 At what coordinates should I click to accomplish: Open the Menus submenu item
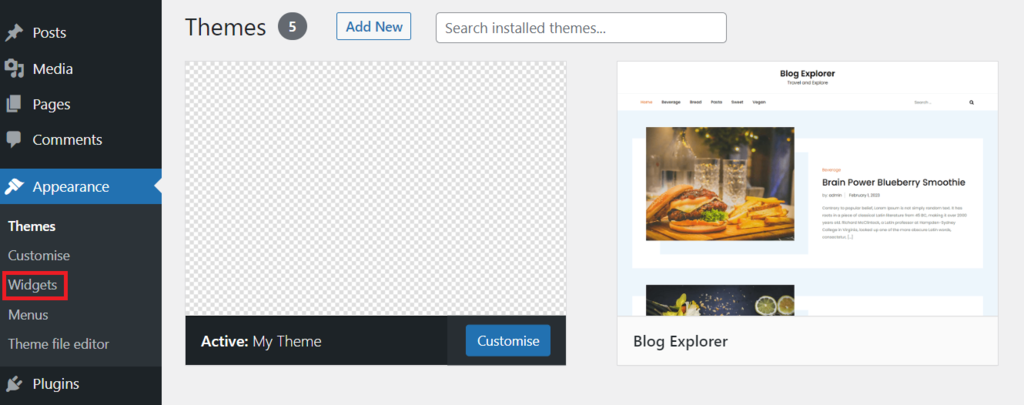click(x=28, y=315)
